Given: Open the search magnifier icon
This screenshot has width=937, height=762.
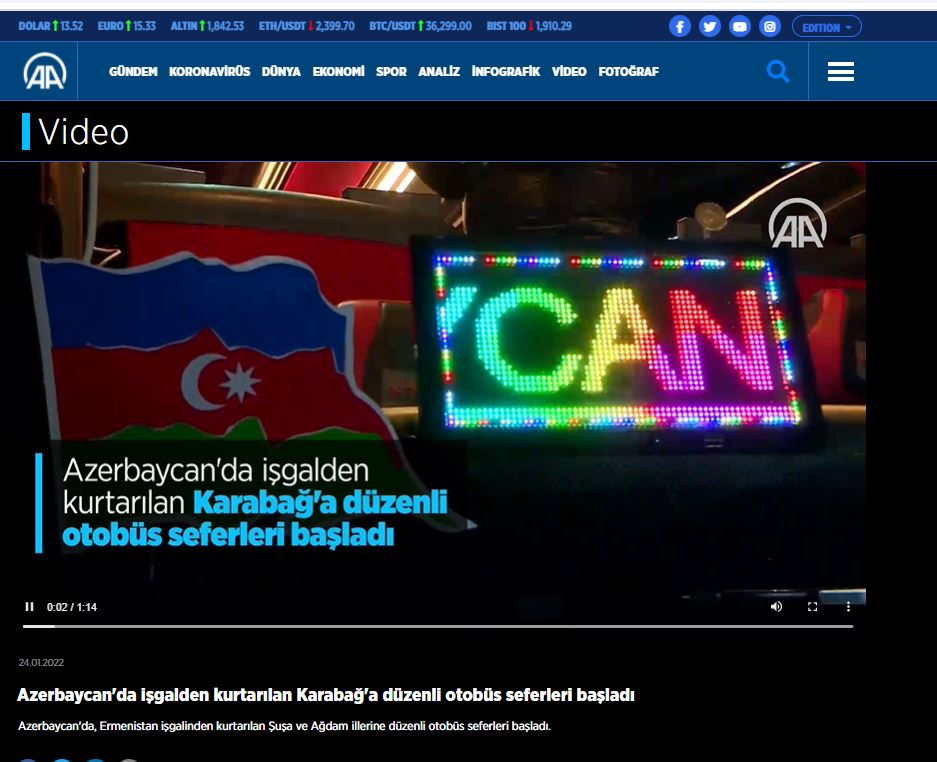Looking at the screenshot, I should tap(777, 71).
